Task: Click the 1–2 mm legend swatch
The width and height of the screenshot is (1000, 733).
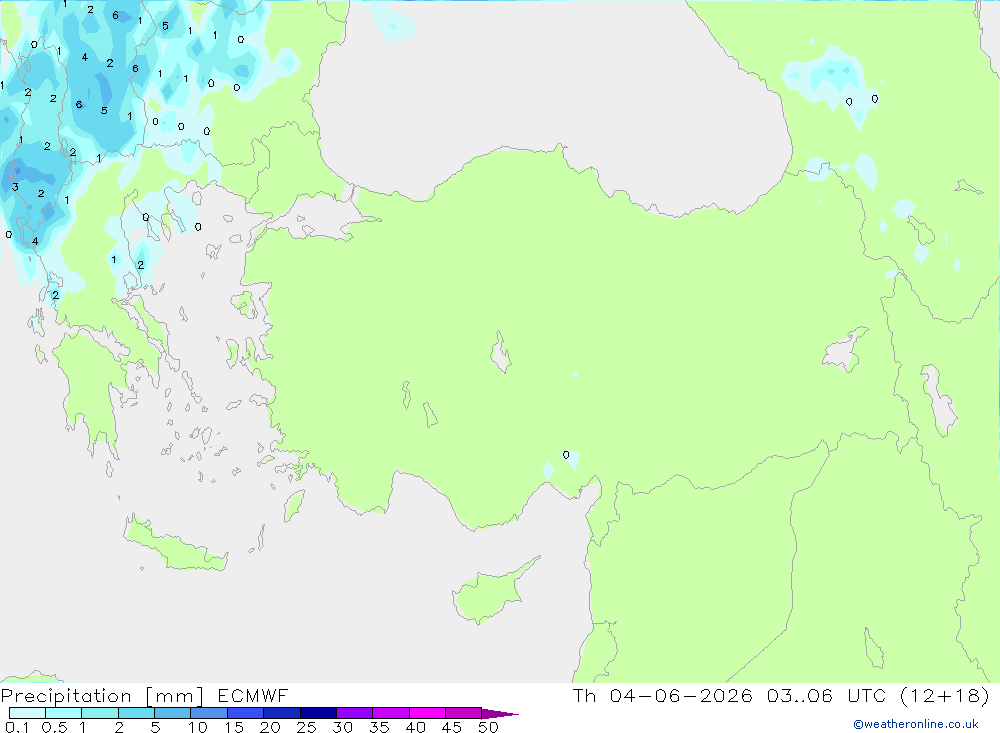Action: tap(100, 713)
